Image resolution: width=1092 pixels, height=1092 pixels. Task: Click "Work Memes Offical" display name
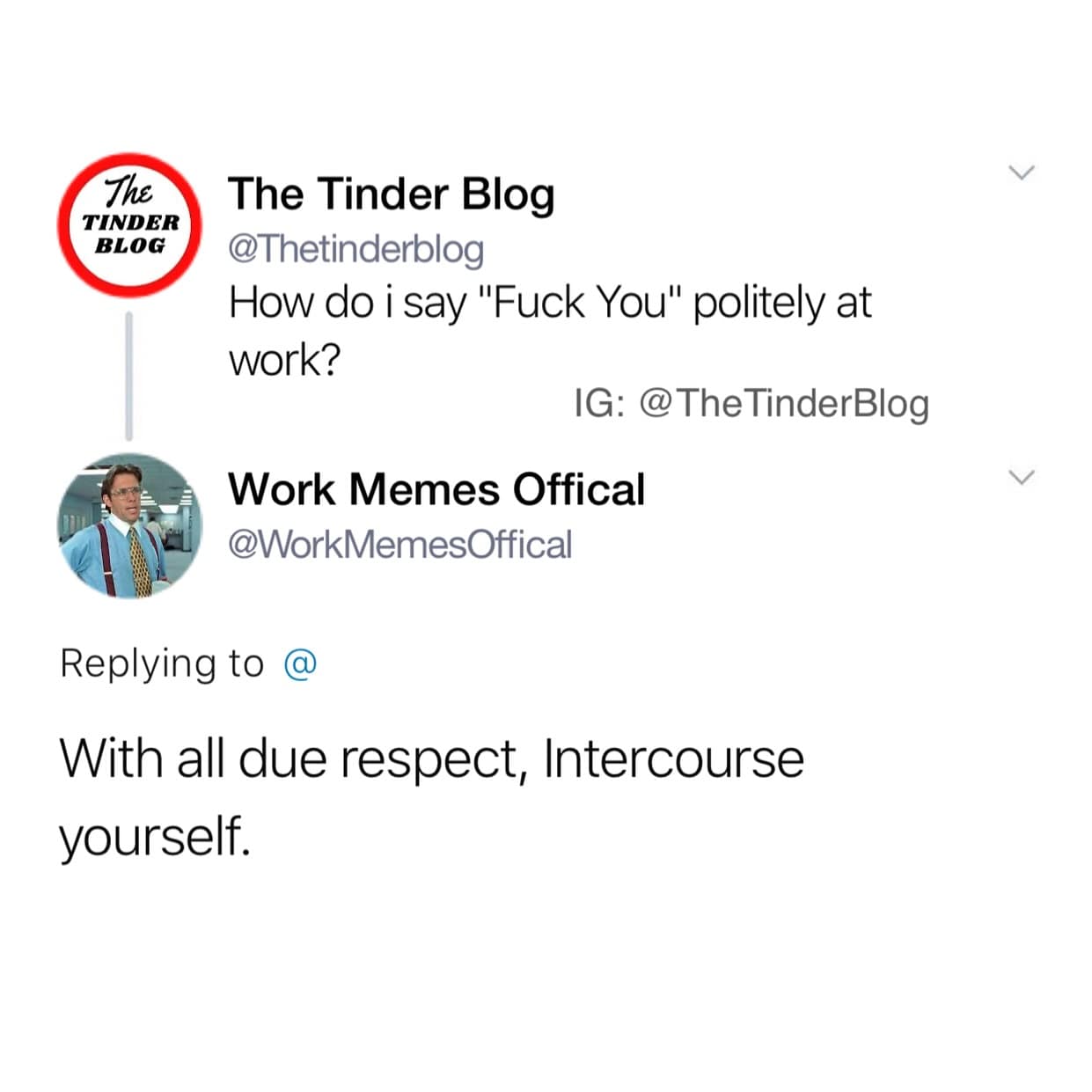click(x=436, y=489)
